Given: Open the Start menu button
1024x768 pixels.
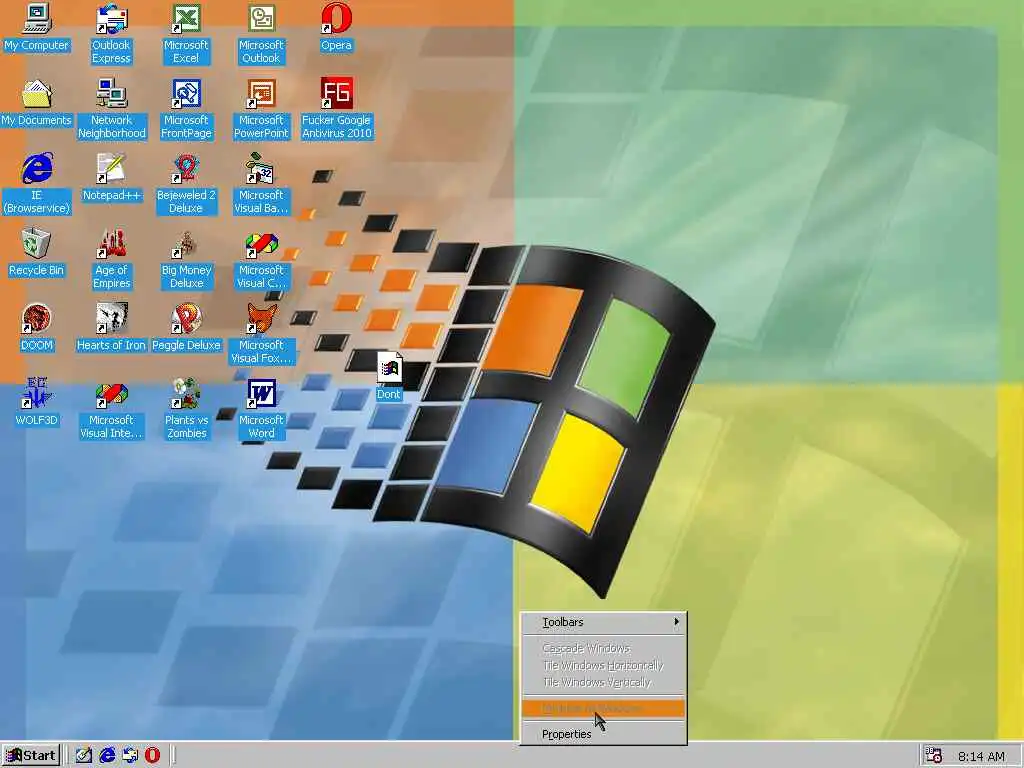Looking at the screenshot, I should [x=31, y=756].
